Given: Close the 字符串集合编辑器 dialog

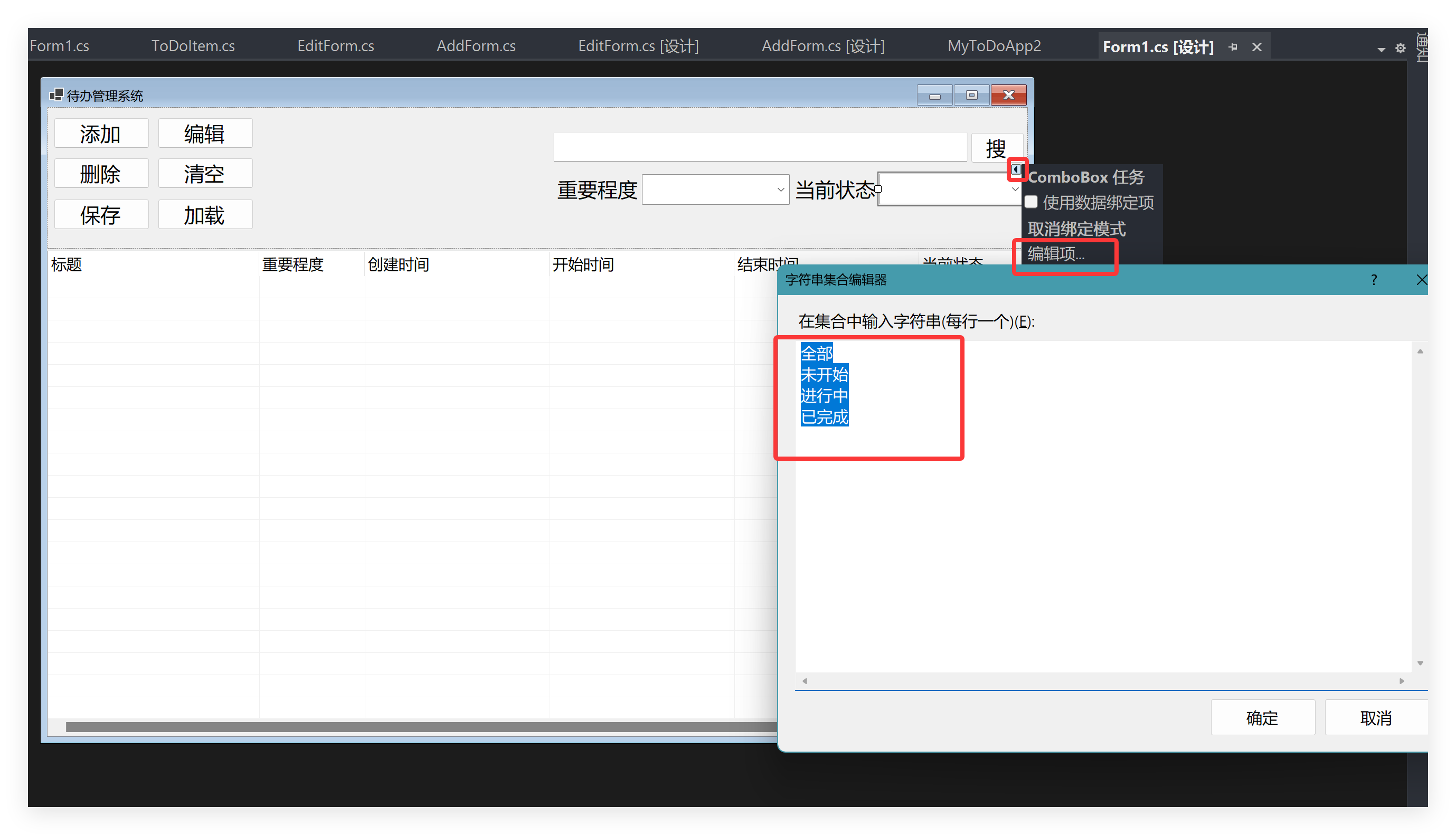Looking at the screenshot, I should coord(1421,280).
